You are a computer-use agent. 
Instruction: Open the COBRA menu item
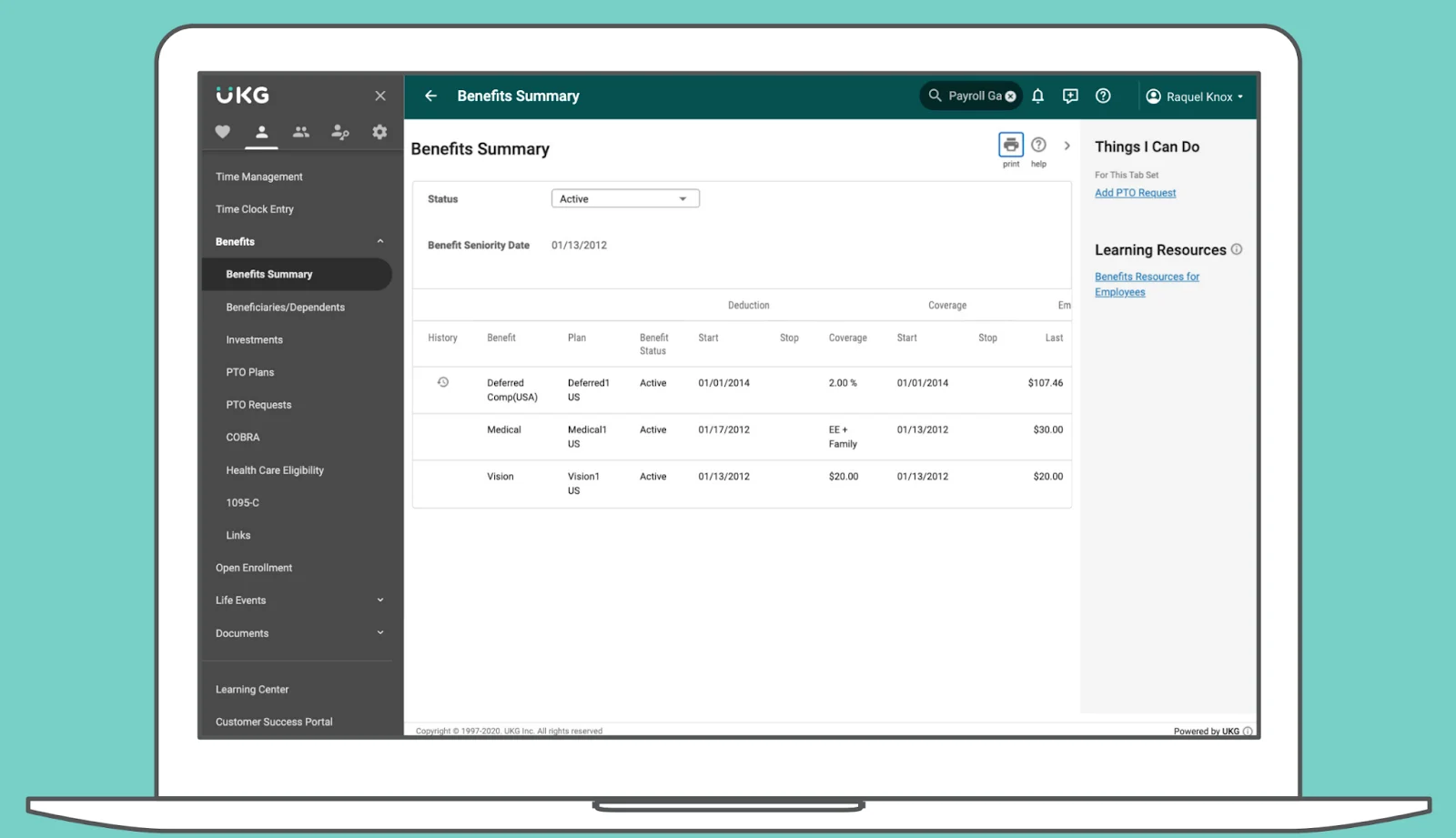[243, 438]
